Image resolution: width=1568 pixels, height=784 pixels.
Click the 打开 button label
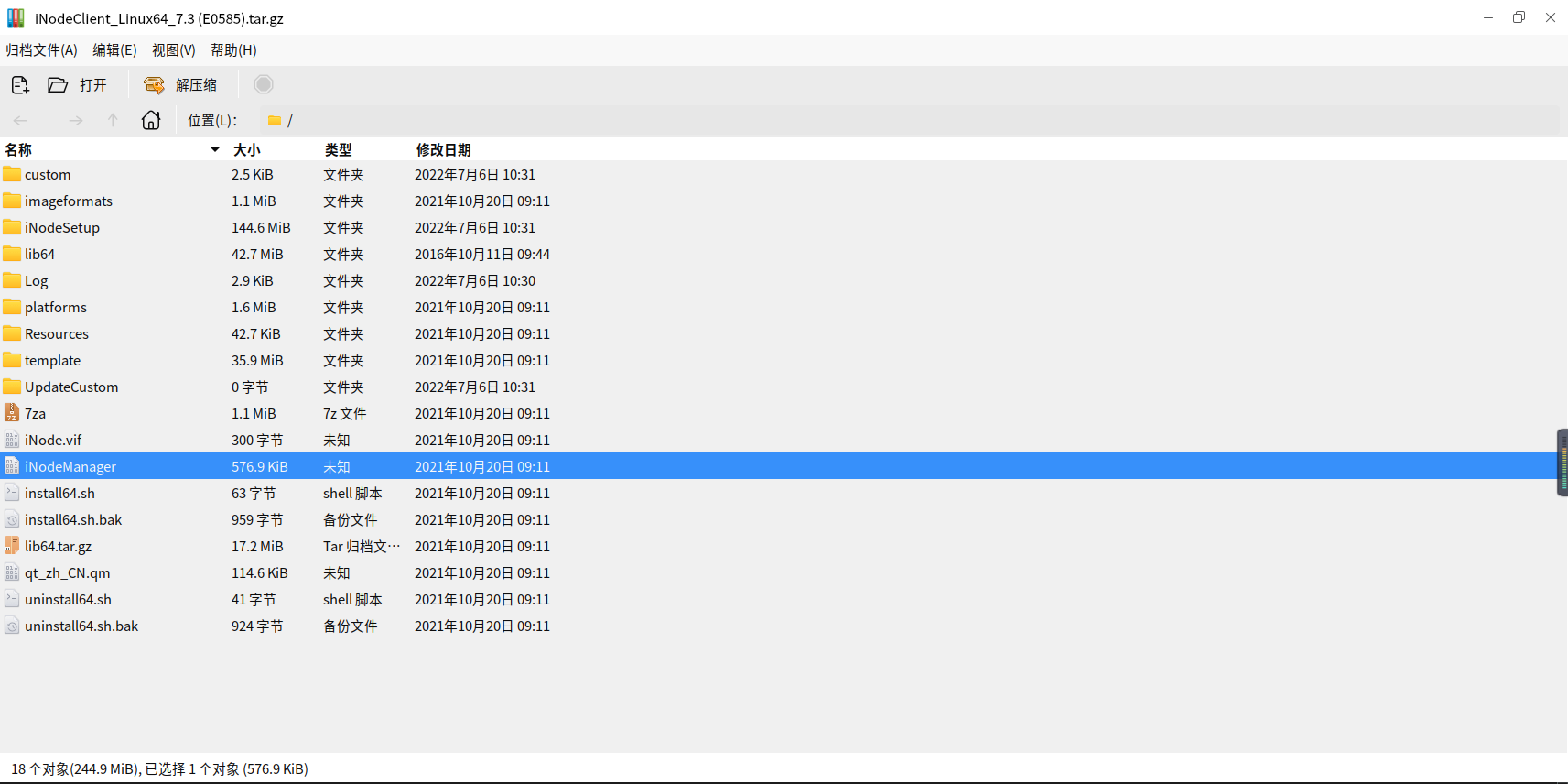[x=93, y=85]
